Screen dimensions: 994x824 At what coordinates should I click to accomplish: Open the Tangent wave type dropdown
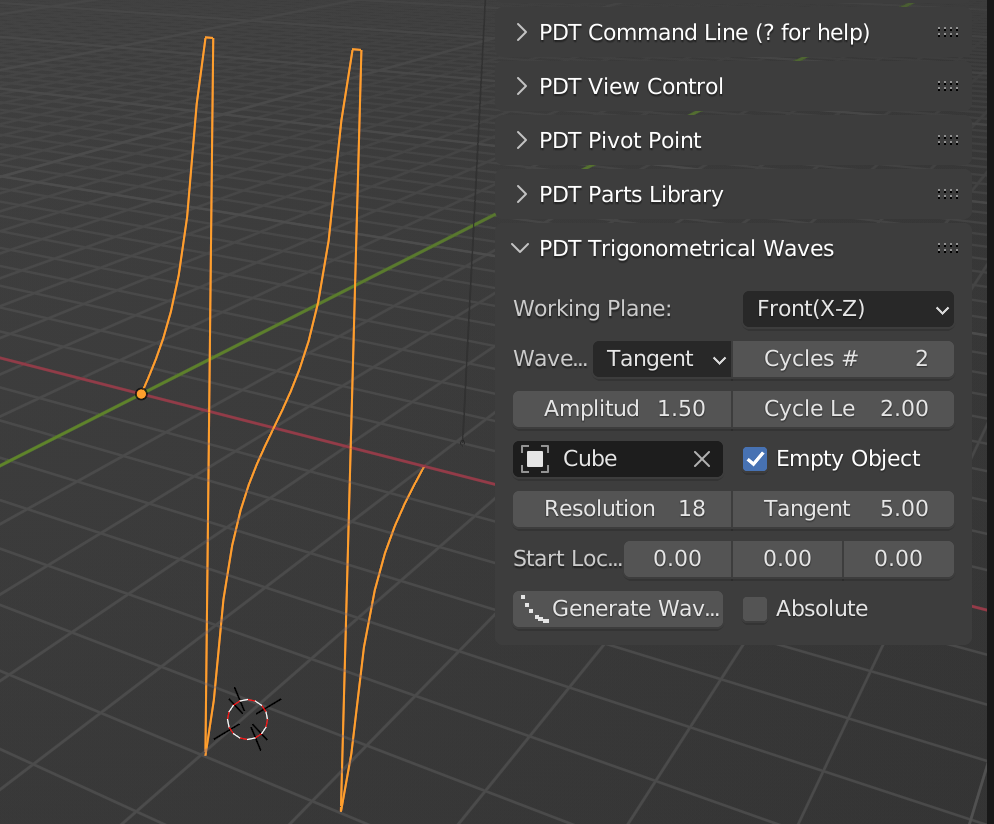tap(662, 359)
